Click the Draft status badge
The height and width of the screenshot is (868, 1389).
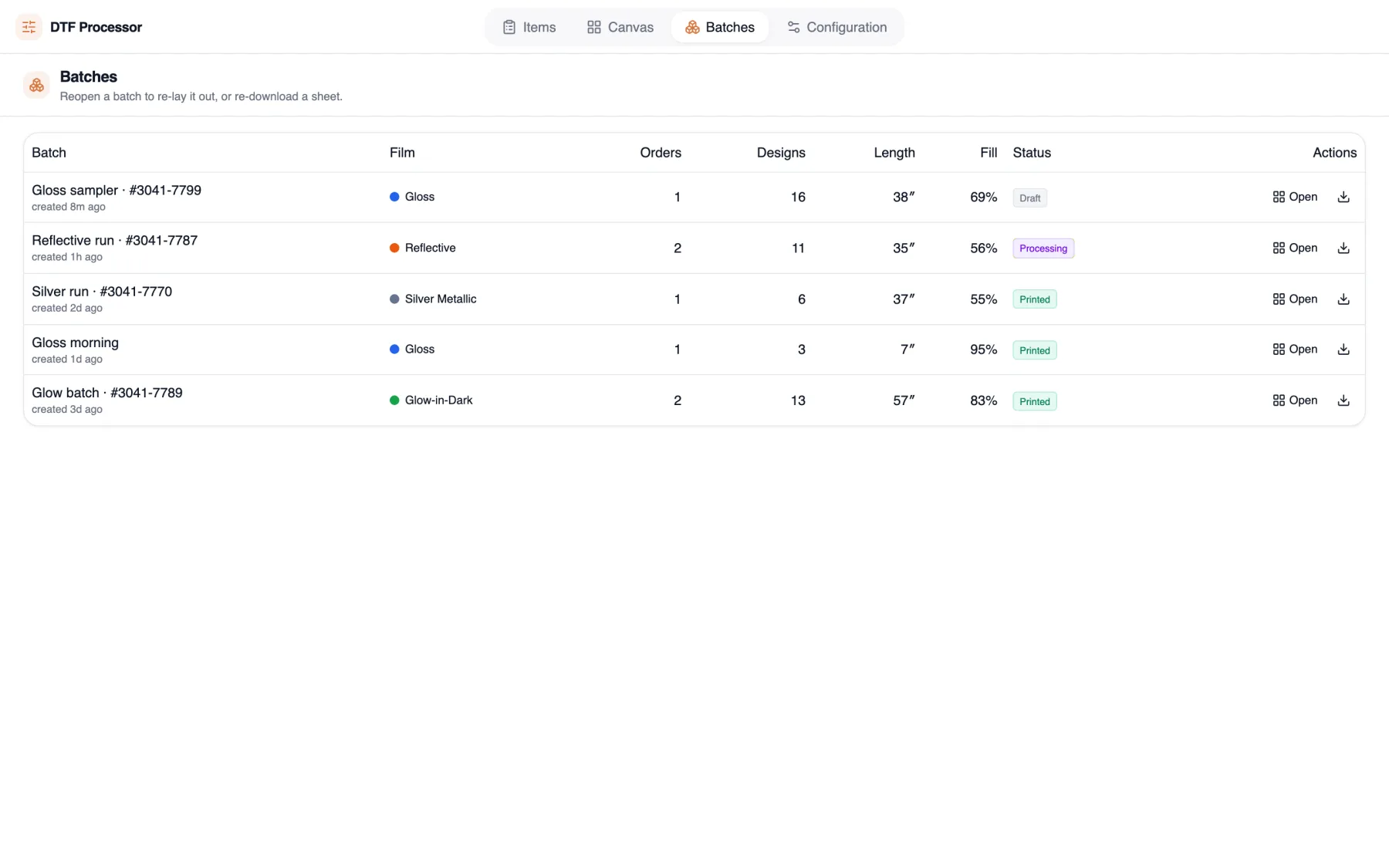click(x=1030, y=198)
